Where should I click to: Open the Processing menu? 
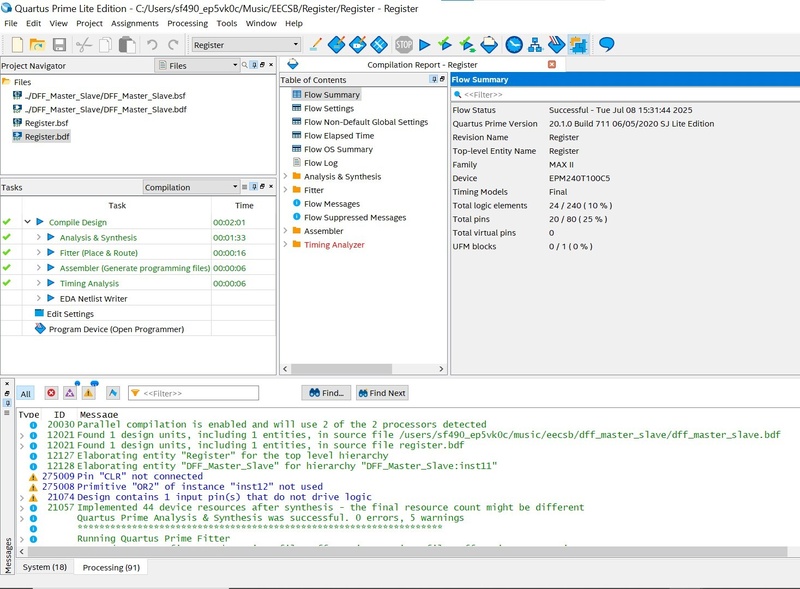[187, 23]
